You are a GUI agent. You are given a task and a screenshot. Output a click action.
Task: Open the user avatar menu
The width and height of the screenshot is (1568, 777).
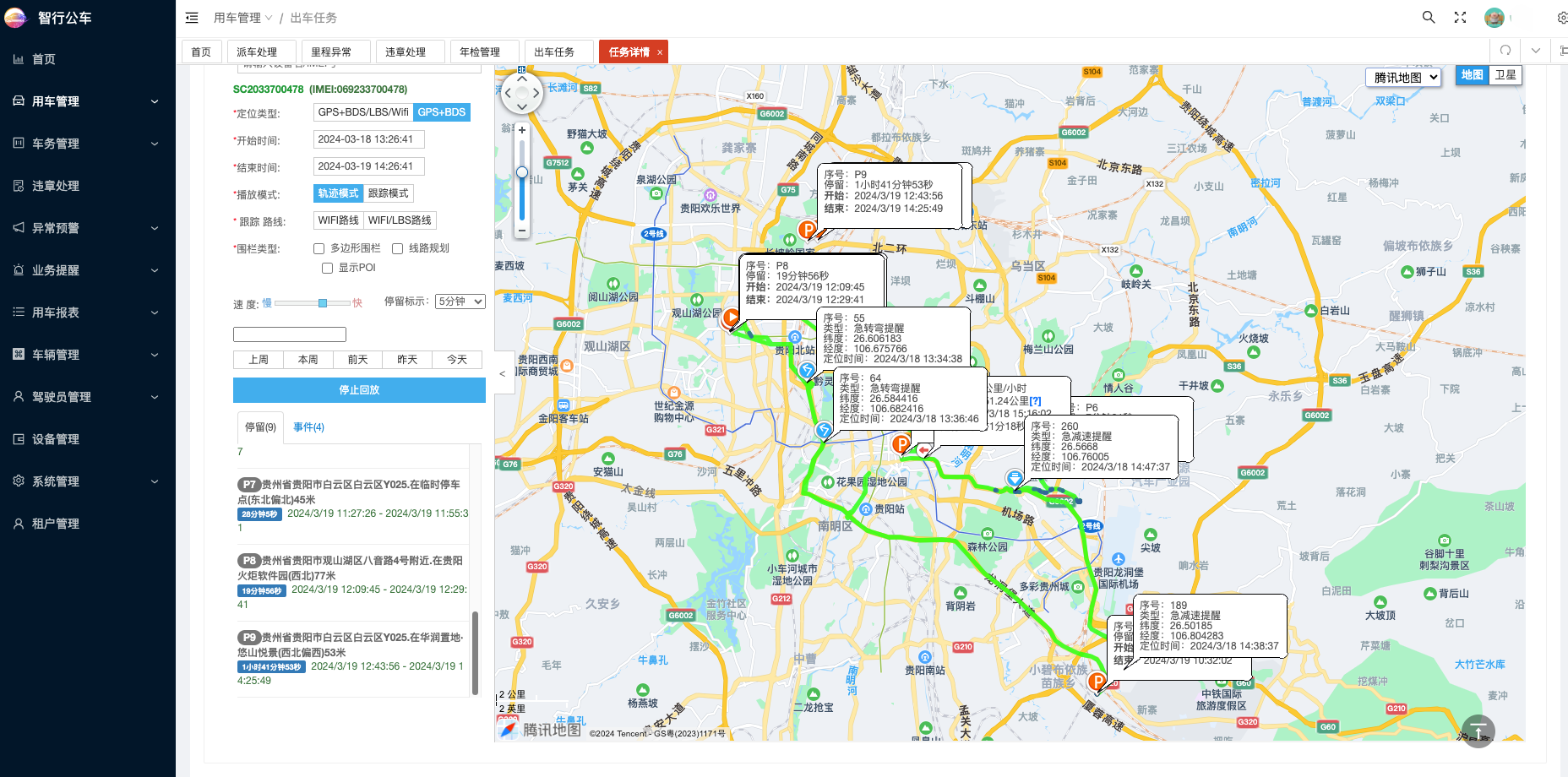coord(1494,18)
